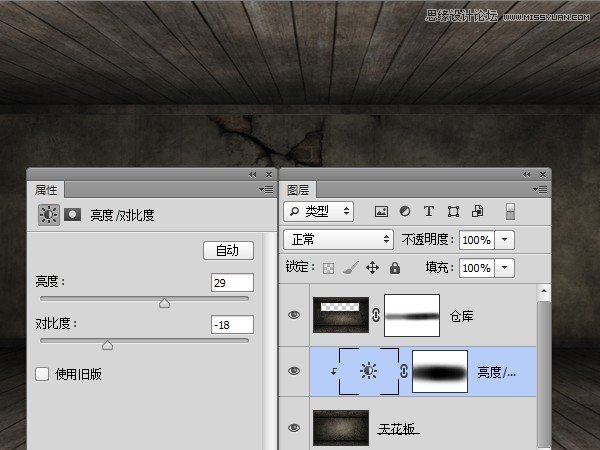600x450 pixels.
Task: Filter layers by shape type
Action: pyautogui.click(x=453, y=211)
